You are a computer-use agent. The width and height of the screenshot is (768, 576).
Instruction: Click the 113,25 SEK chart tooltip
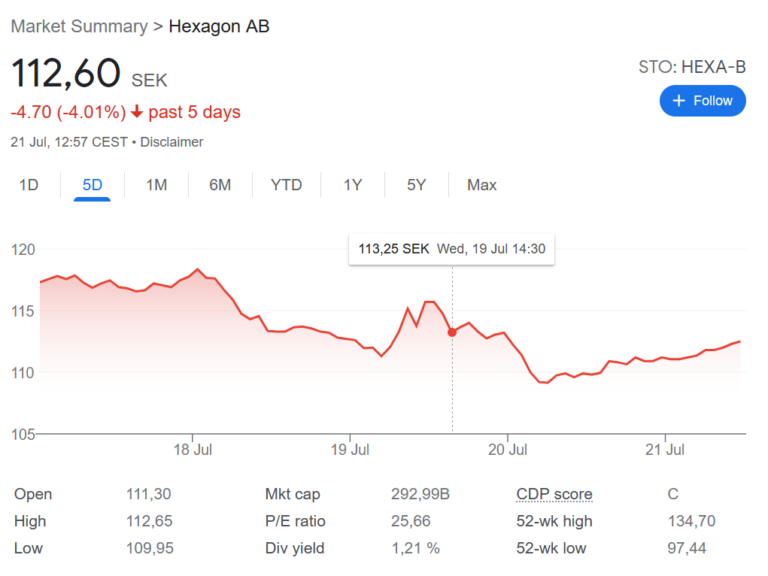(x=452, y=249)
